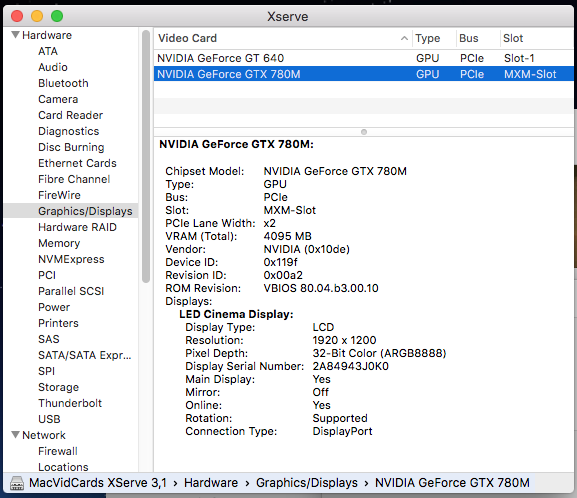Select Audio in the sidebar

click(x=53, y=67)
